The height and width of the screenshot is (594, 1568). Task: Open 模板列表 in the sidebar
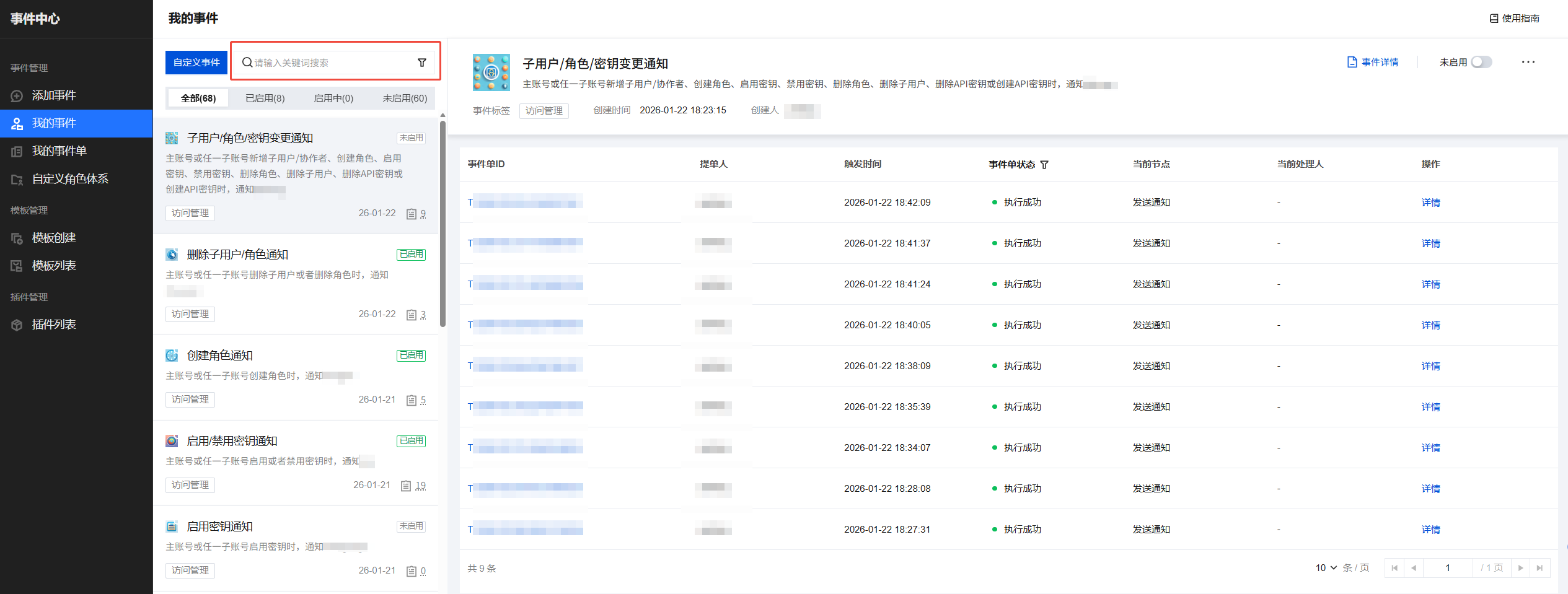coord(54,266)
